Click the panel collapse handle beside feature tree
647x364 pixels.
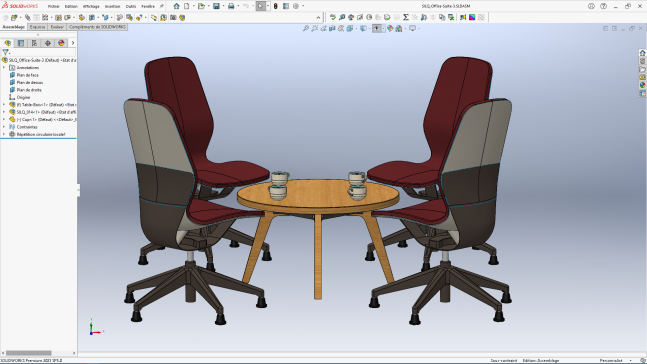(x=78, y=190)
